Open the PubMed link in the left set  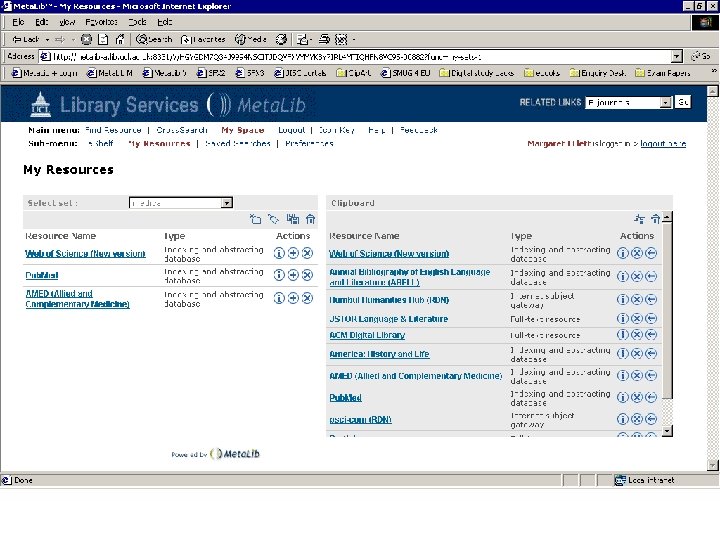coord(42,276)
